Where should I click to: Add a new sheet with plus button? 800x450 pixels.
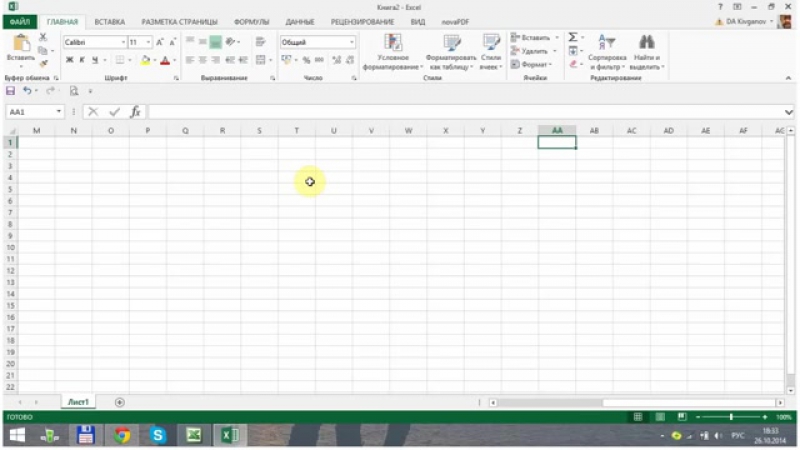pyautogui.click(x=120, y=402)
